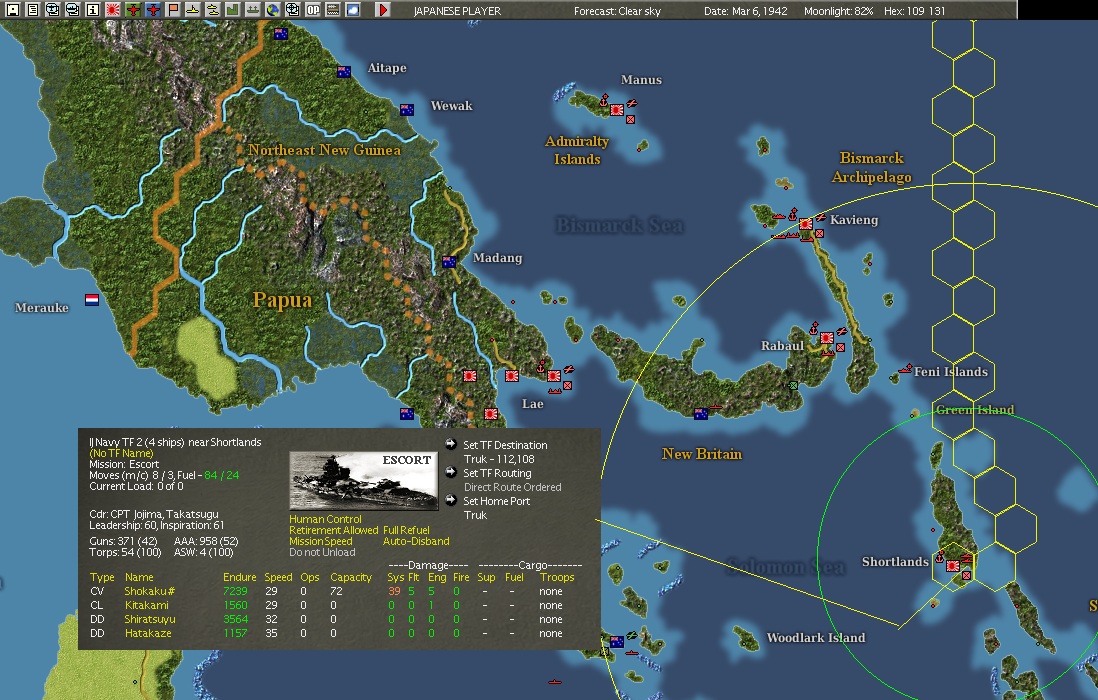1098x700 pixels.
Task: Select the Rabaul Japanese base marker
Action: coord(827,339)
